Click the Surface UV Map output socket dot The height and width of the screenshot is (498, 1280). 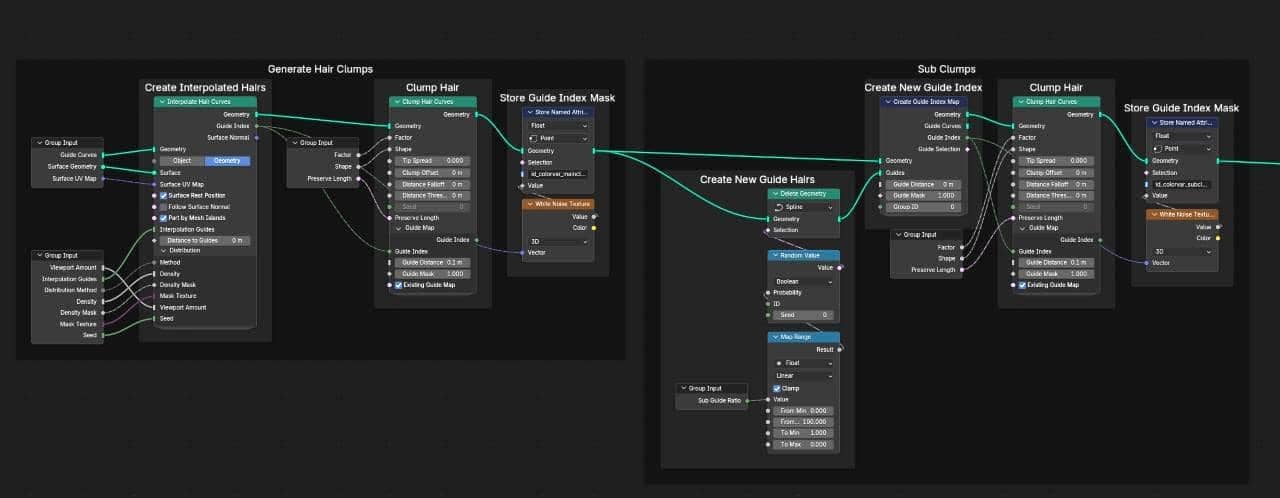tap(104, 180)
